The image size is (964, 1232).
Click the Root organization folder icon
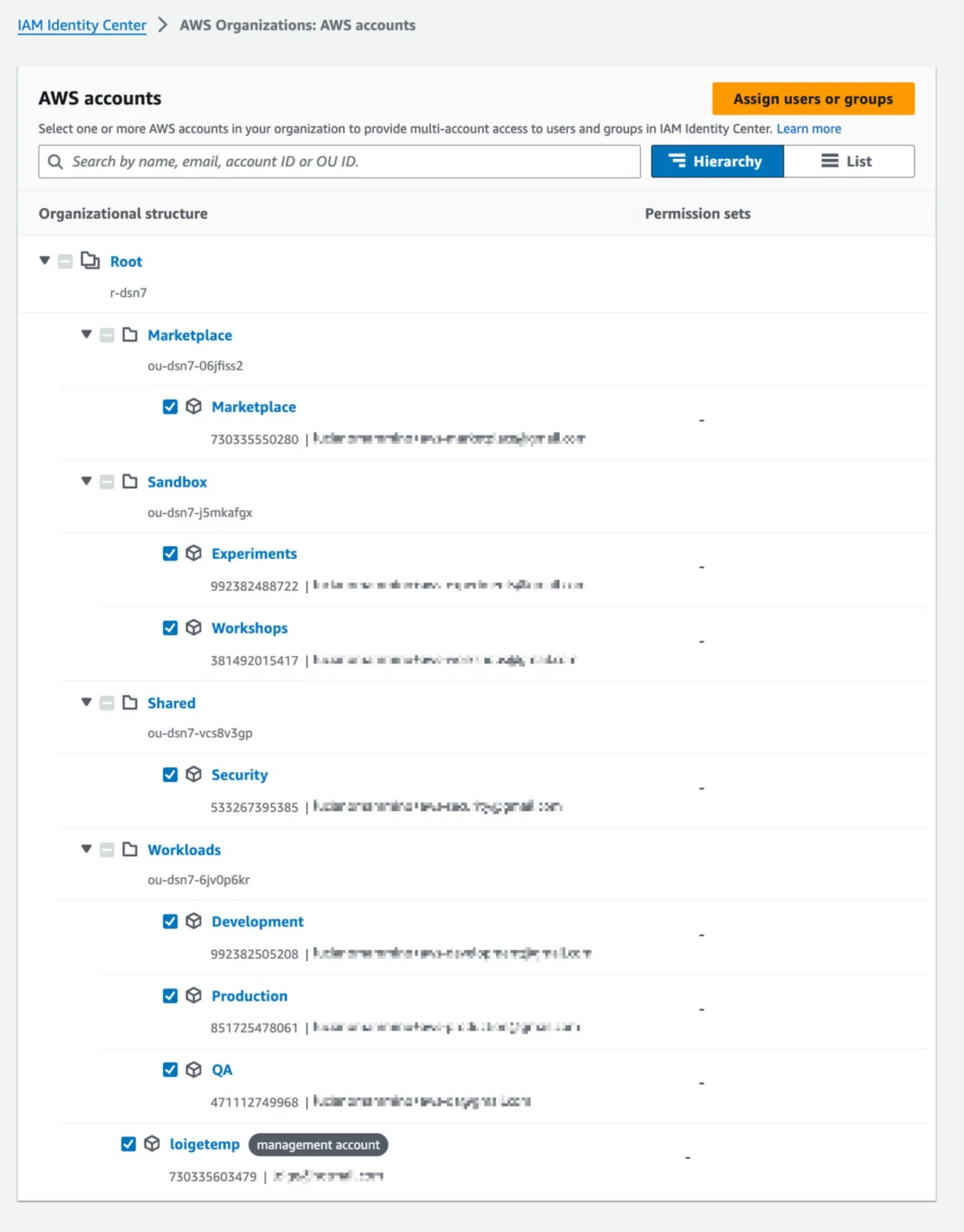click(88, 261)
